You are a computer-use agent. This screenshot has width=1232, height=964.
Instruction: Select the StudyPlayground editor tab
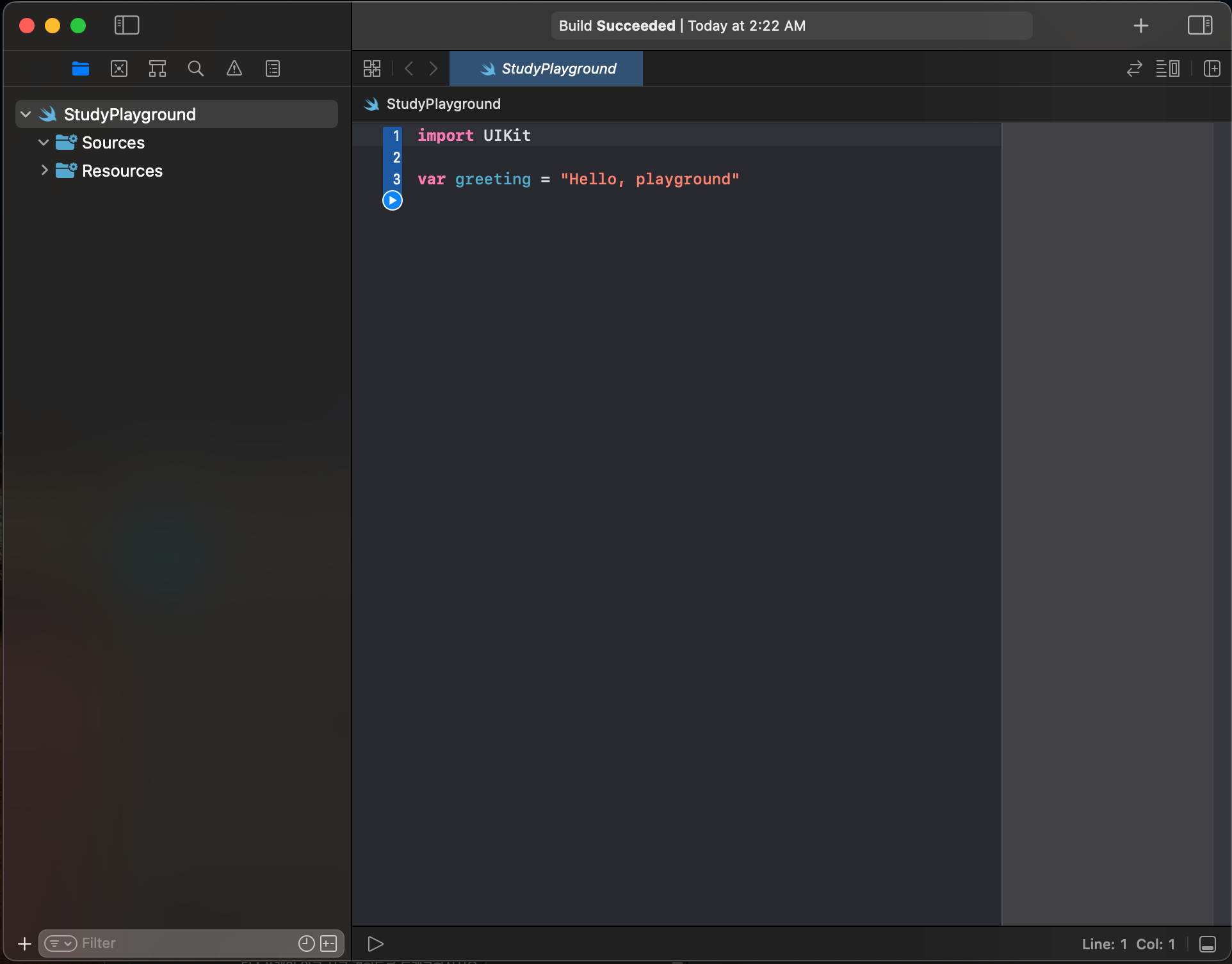pos(547,68)
